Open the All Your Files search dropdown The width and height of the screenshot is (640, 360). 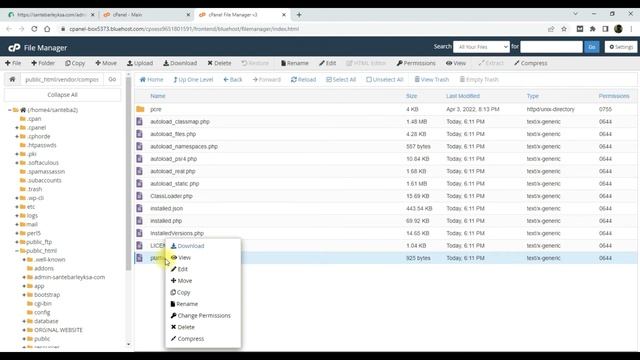click(481, 47)
